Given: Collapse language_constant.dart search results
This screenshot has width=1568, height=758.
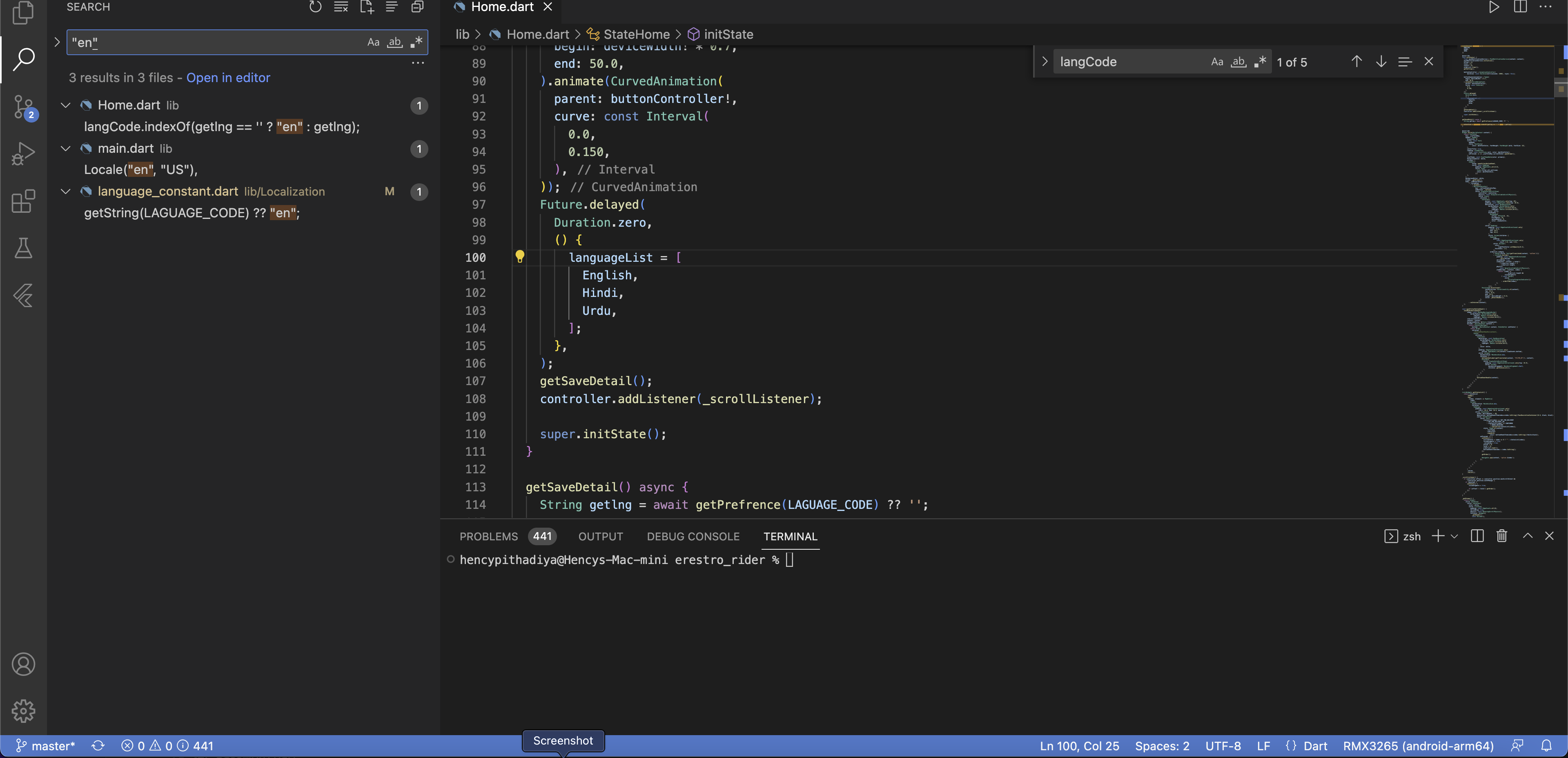Looking at the screenshot, I should [66, 192].
